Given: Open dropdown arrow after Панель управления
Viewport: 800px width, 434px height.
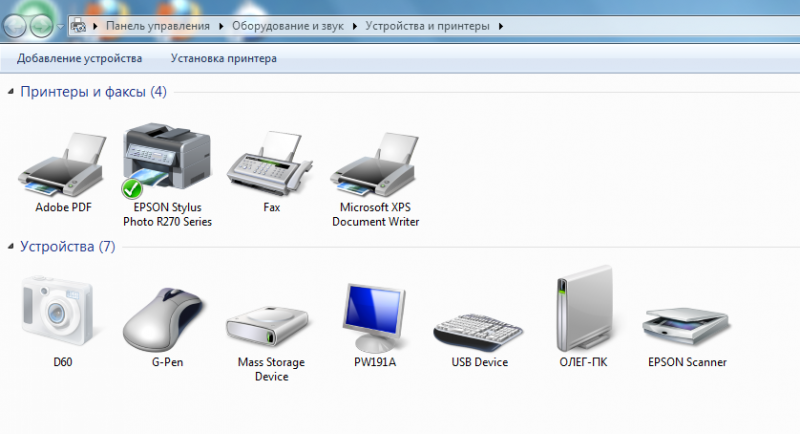Looking at the screenshot, I should [221, 26].
